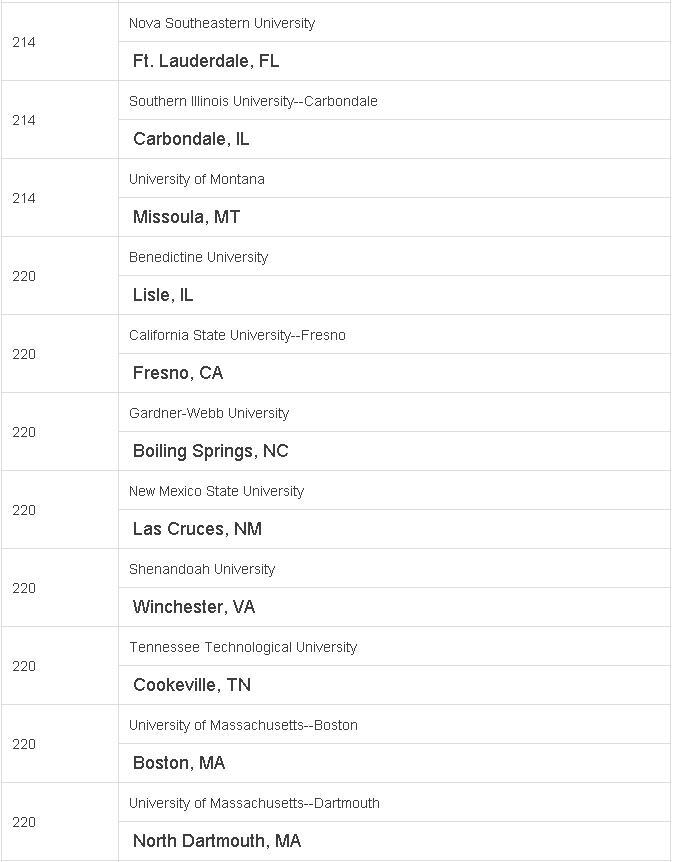Image resolution: width=674 pixels, height=862 pixels.
Task: Click Missoula, MT location cell
Action: tap(394, 217)
